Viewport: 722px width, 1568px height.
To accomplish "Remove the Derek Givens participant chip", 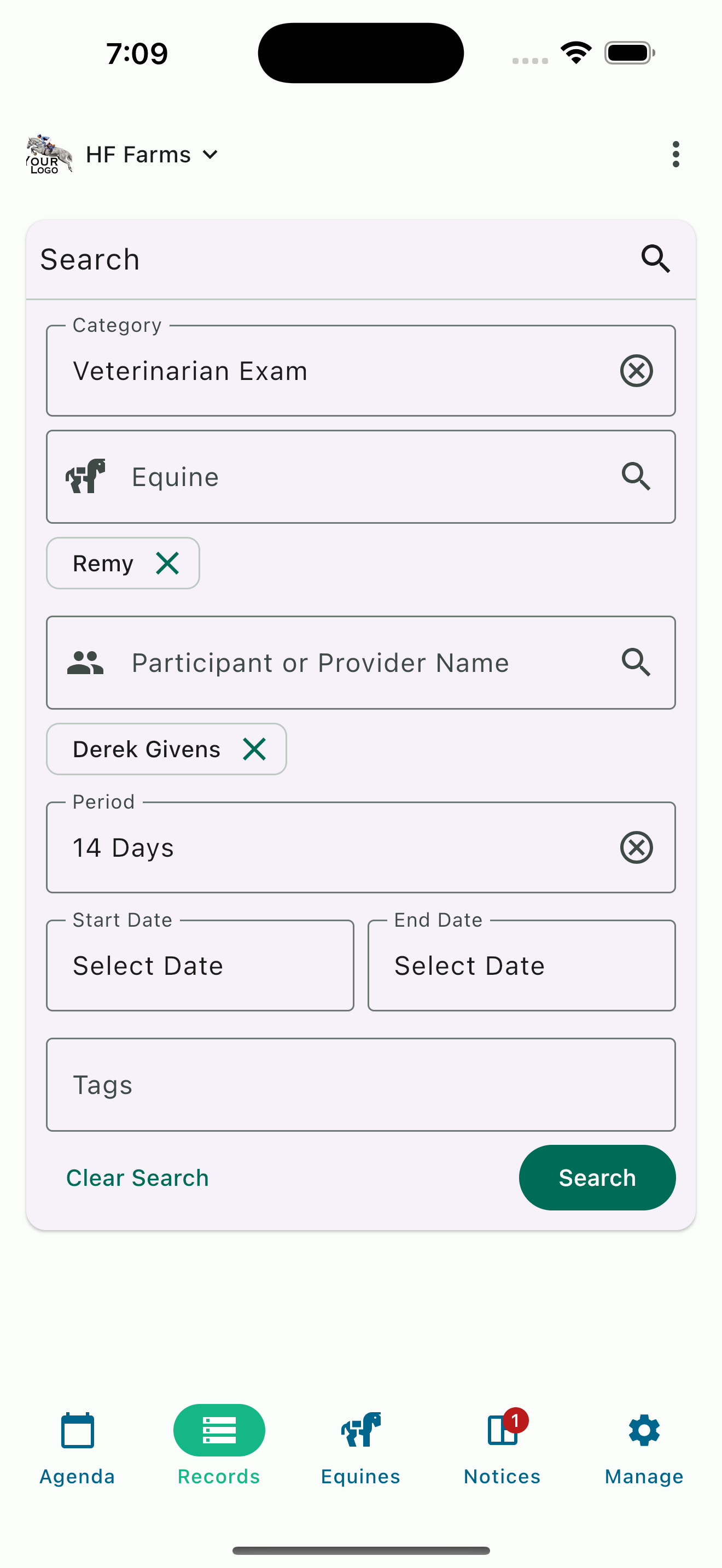I will (x=255, y=750).
